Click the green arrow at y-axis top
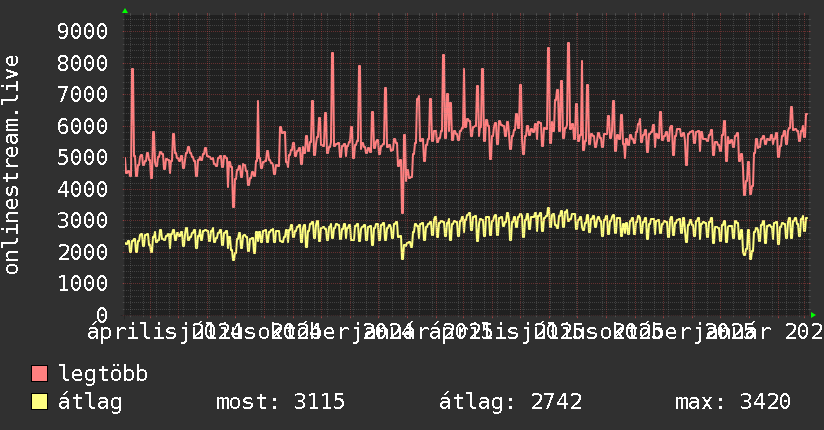The width and height of the screenshot is (824, 430). click(125, 11)
